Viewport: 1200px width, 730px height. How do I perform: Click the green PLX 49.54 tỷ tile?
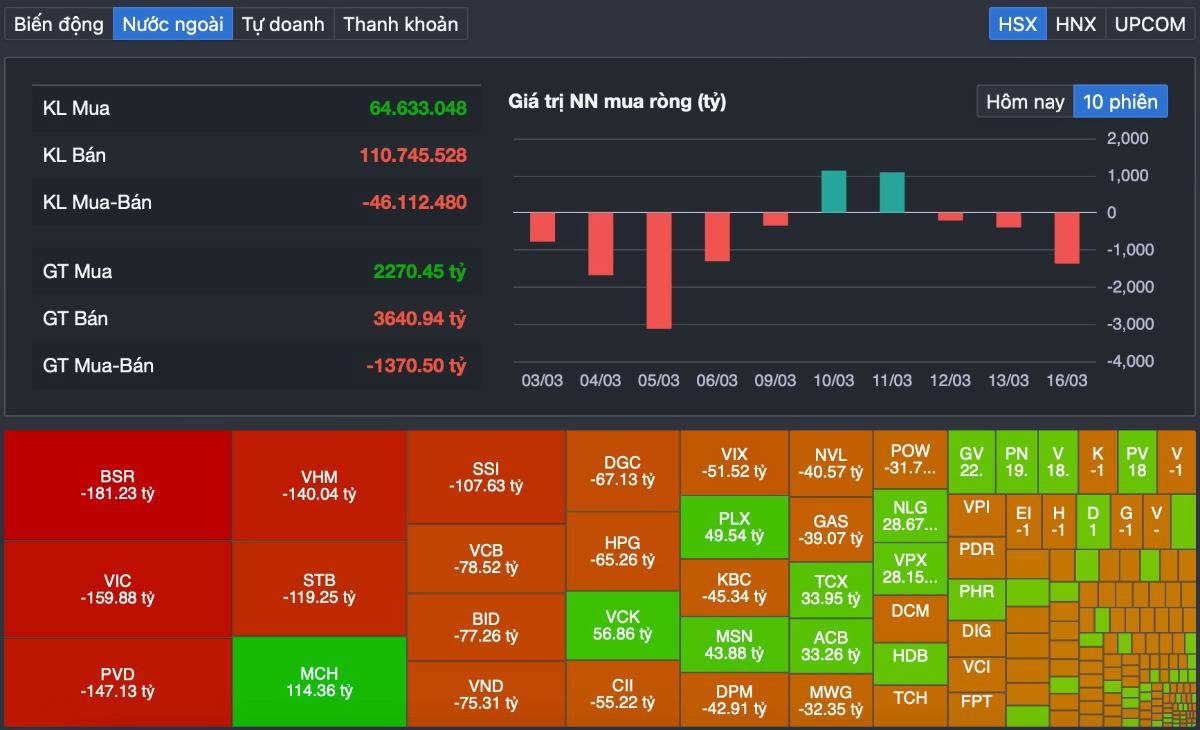[x=734, y=527]
